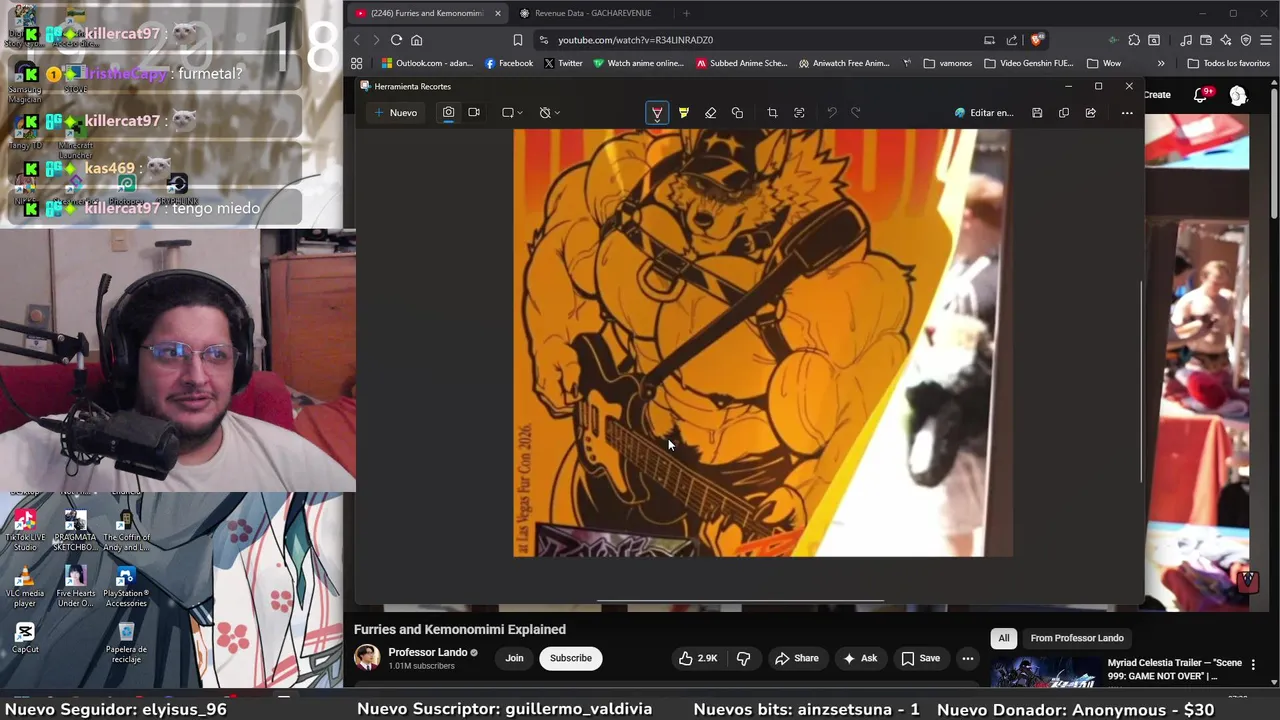Open Snipping Tool more options menu

pyautogui.click(x=1127, y=113)
